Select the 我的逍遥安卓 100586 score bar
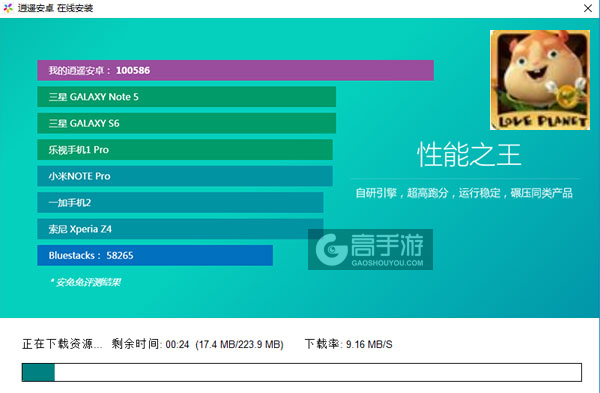 (x=235, y=70)
